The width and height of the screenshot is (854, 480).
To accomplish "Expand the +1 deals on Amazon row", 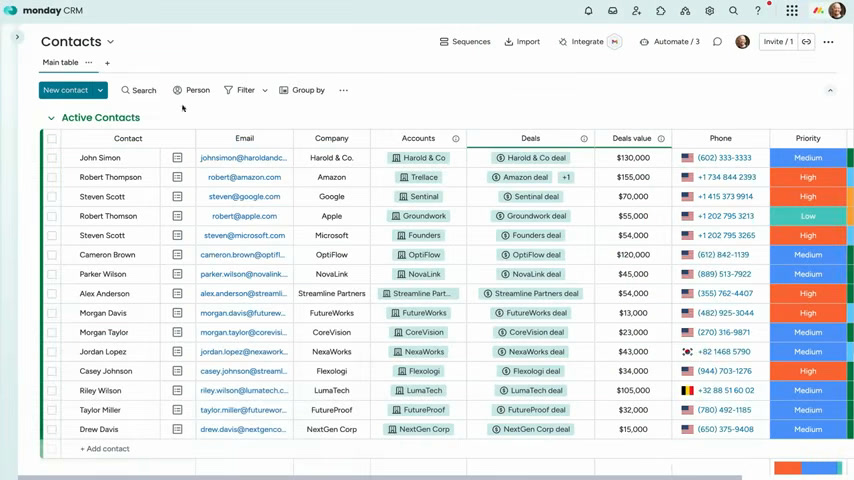I will point(566,177).
